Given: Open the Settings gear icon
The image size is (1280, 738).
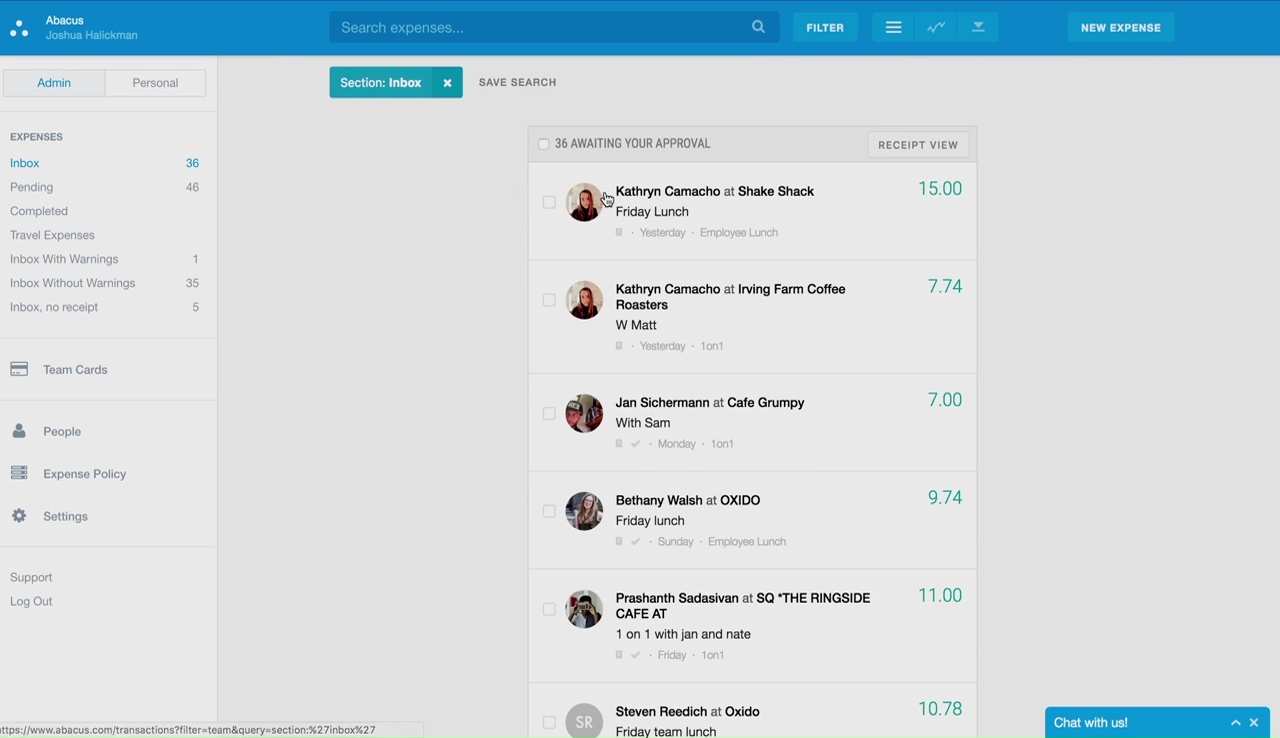Looking at the screenshot, I should point(19,516).
